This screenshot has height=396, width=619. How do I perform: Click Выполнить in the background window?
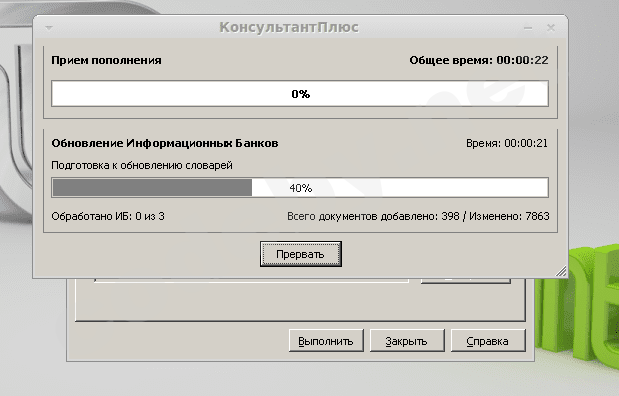(326, 341)
